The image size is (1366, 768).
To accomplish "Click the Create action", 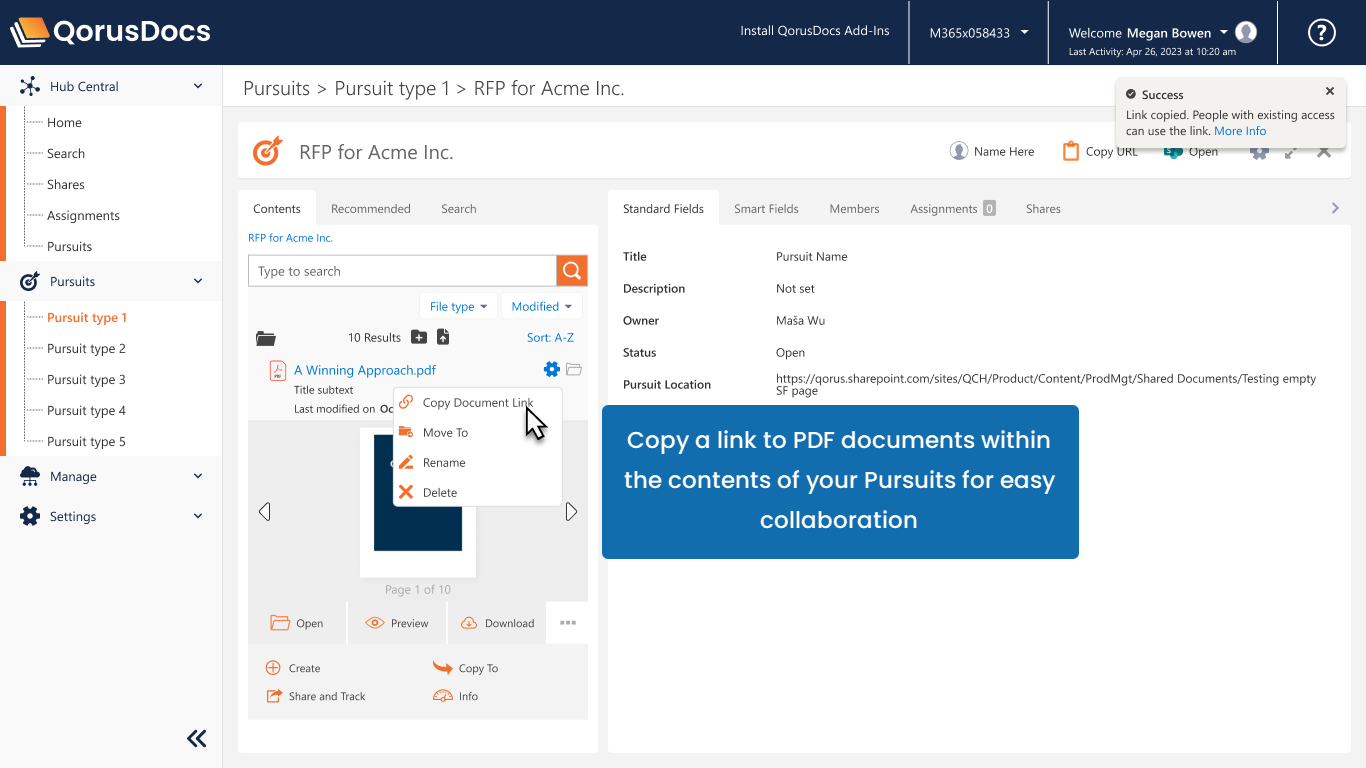I will [x=293, y=668].
